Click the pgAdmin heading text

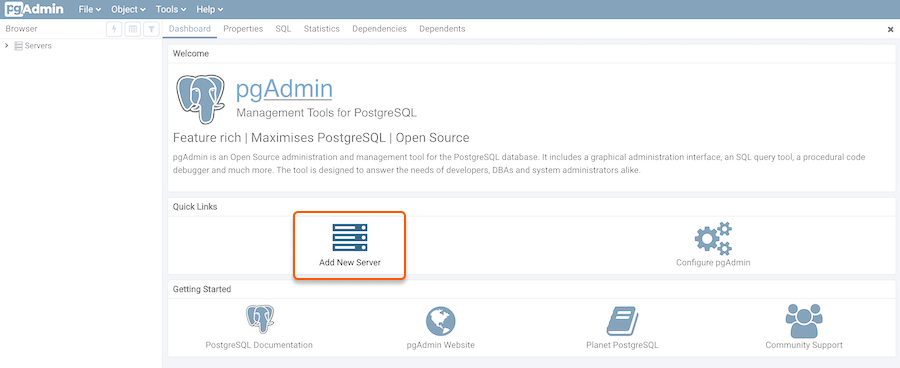(284, 89)
